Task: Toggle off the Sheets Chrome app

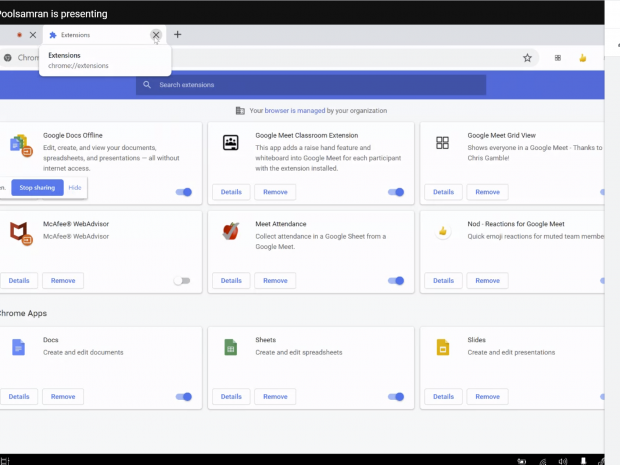Action: click(x=396, y=397)
